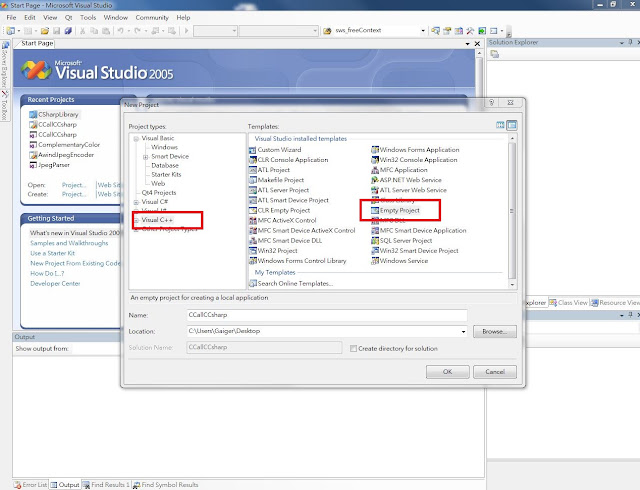The image size is (640, 490).
Task: Open the Community menu
Action: point(152,18)
